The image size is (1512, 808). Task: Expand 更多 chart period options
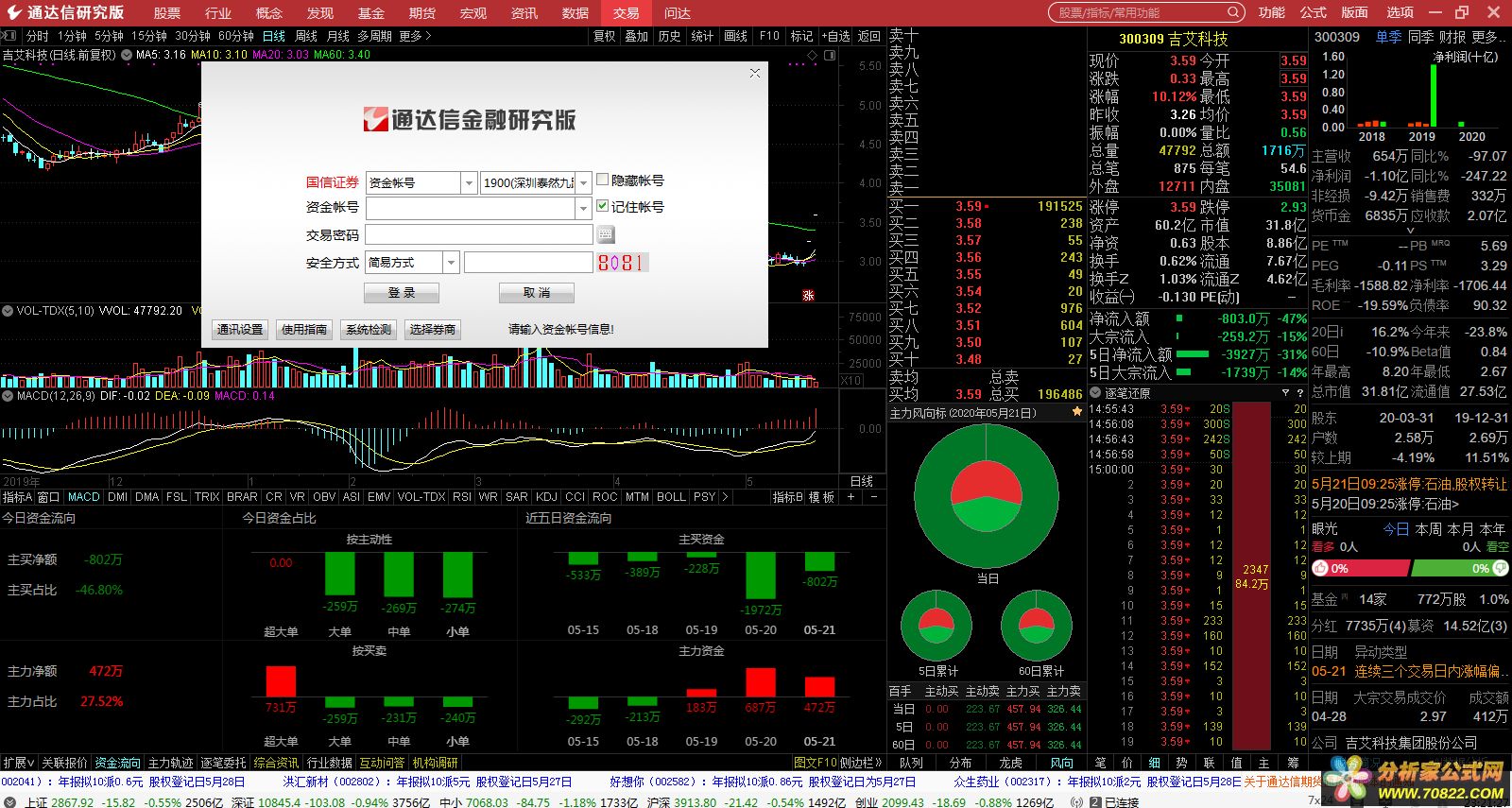tap(416, 36)
